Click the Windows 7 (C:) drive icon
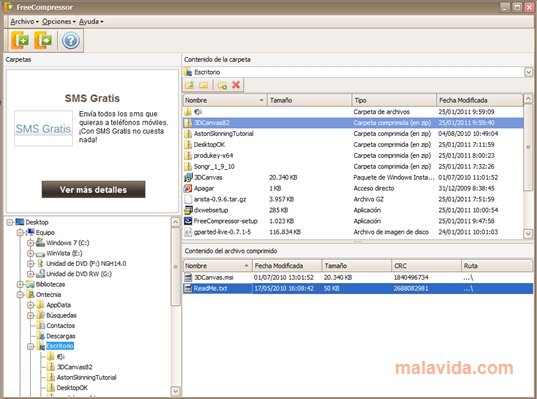The height and width of the screenshot is (399, 537). pos(40,242)
